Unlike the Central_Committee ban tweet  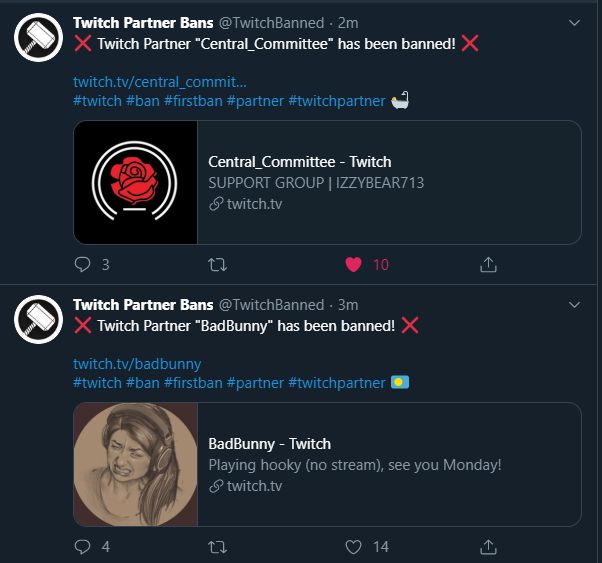coord(353,265)
